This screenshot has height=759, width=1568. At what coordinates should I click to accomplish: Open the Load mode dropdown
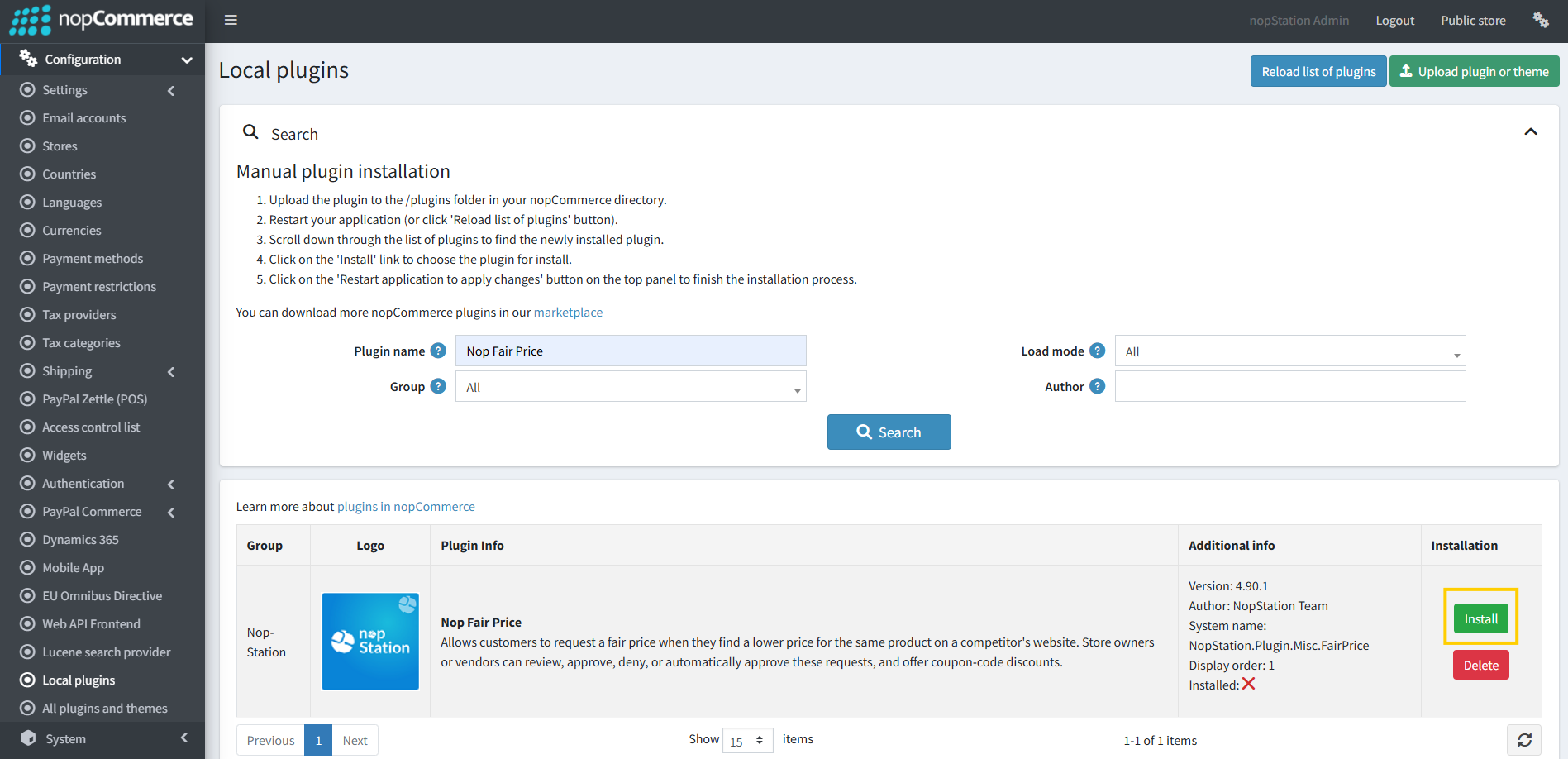point(1289,351)
